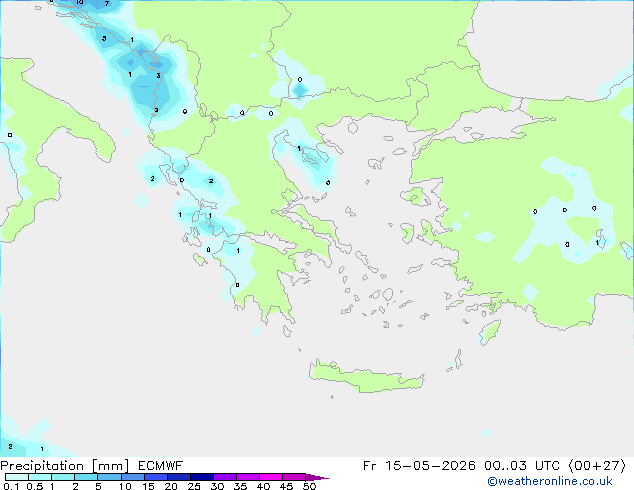Click the '45' legend scale label
Image resolution: width=634 pixels, height=490 pixels.
pos(286,486)
